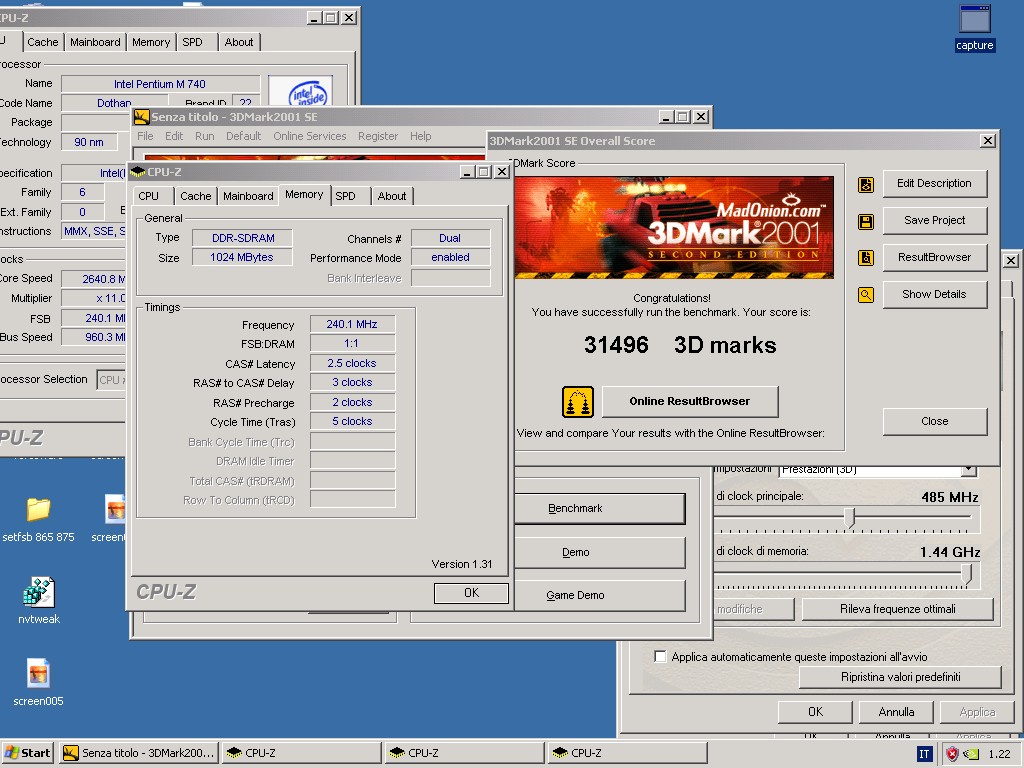This screenshot has width=1024, height=768.
Task: Click the CAS# Latency 2.5 clocks field
Action: click(352, 363)
